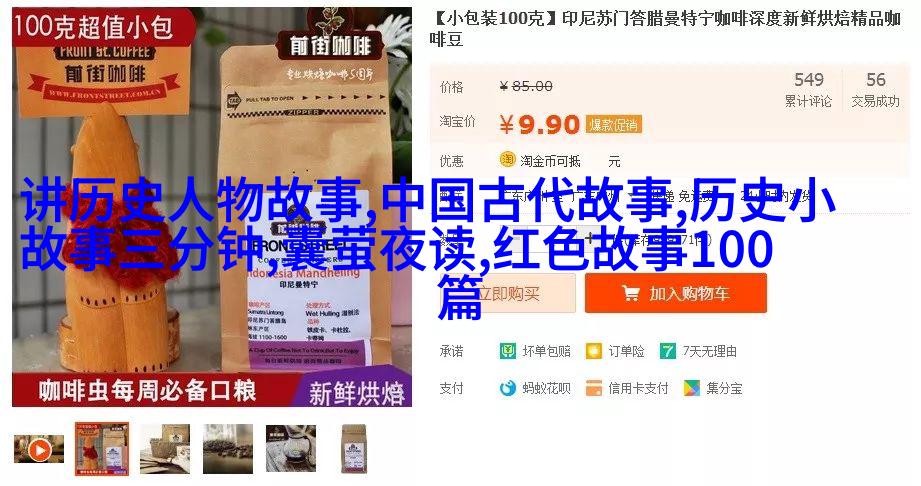The width and height of the screenshot is (921, 486).
Task: Open the 549 累计评论 reviews count
Action: pyautogui.click(x=809, y=89)
